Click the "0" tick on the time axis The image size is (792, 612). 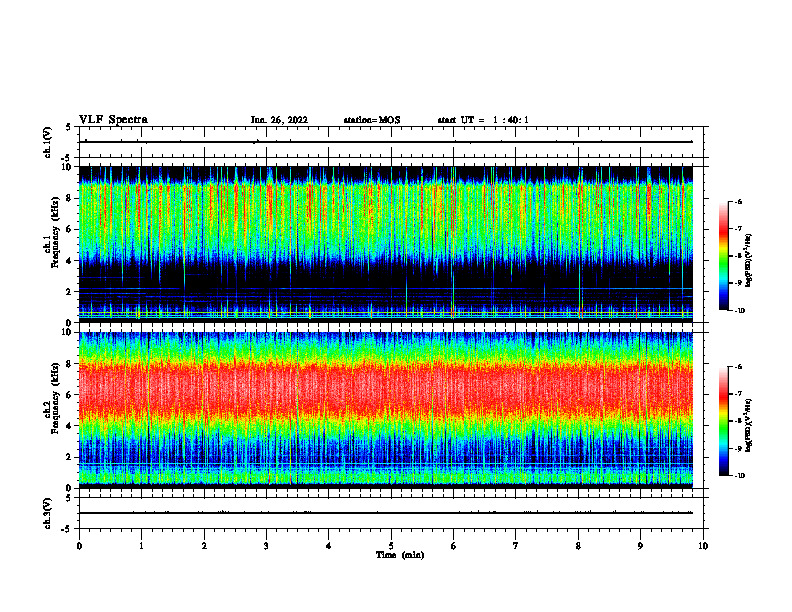79,546
